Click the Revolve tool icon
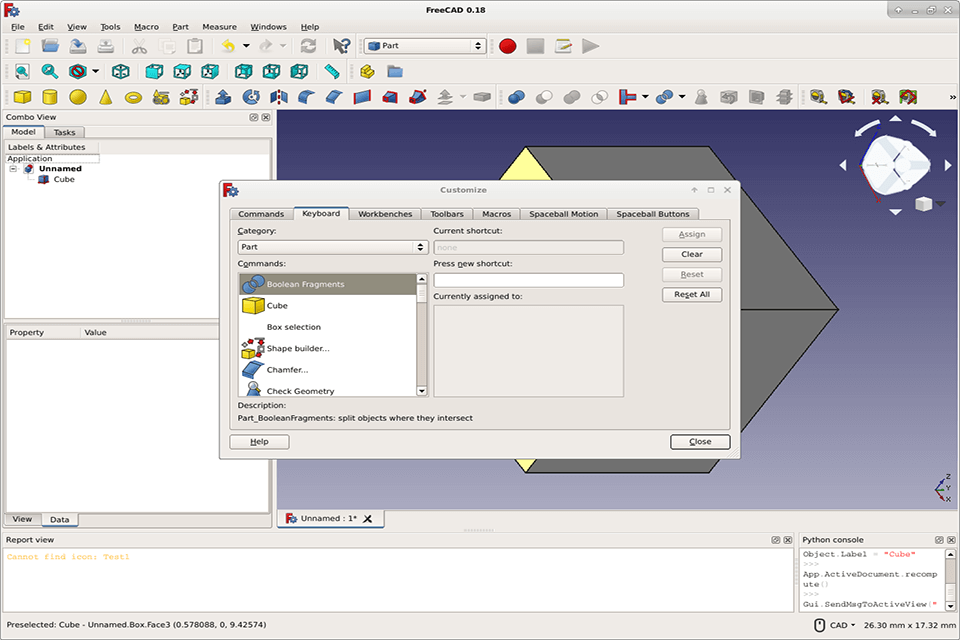960x640 pixels. coord(251,97)
